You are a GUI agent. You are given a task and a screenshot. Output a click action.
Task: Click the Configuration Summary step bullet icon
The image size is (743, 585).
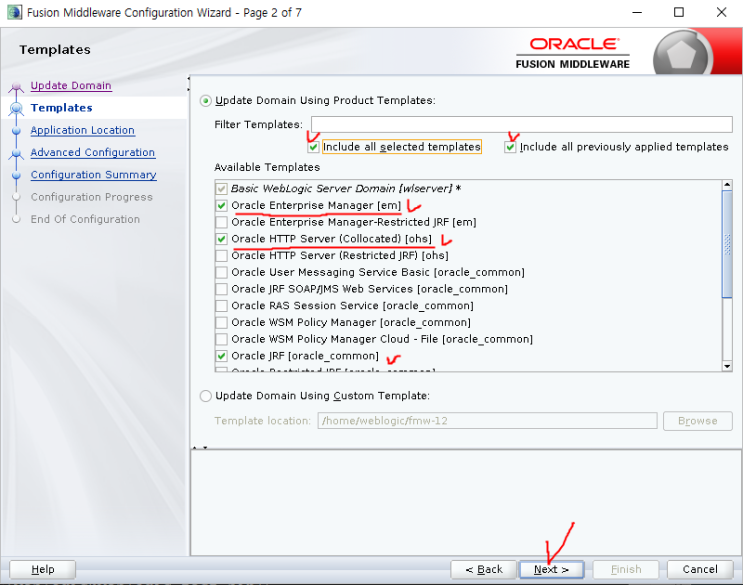click(17, 175)
